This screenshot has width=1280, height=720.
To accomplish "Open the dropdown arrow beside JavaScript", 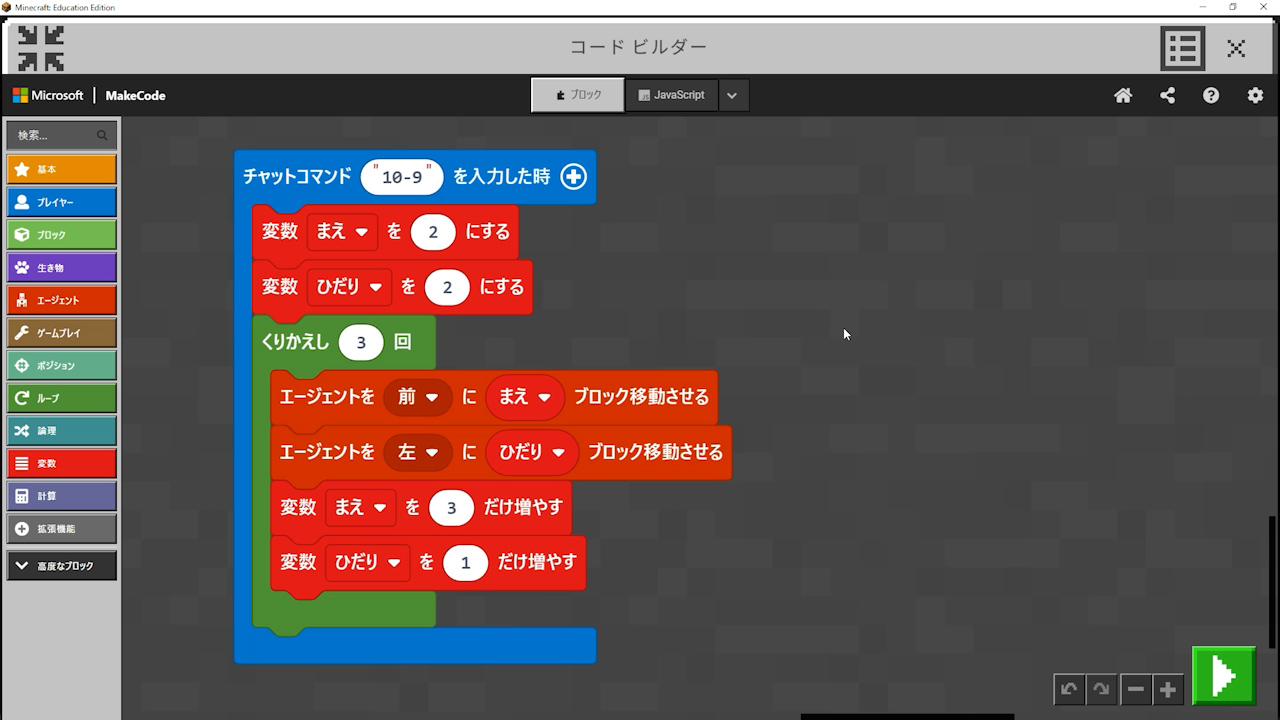I will (732, 95).
